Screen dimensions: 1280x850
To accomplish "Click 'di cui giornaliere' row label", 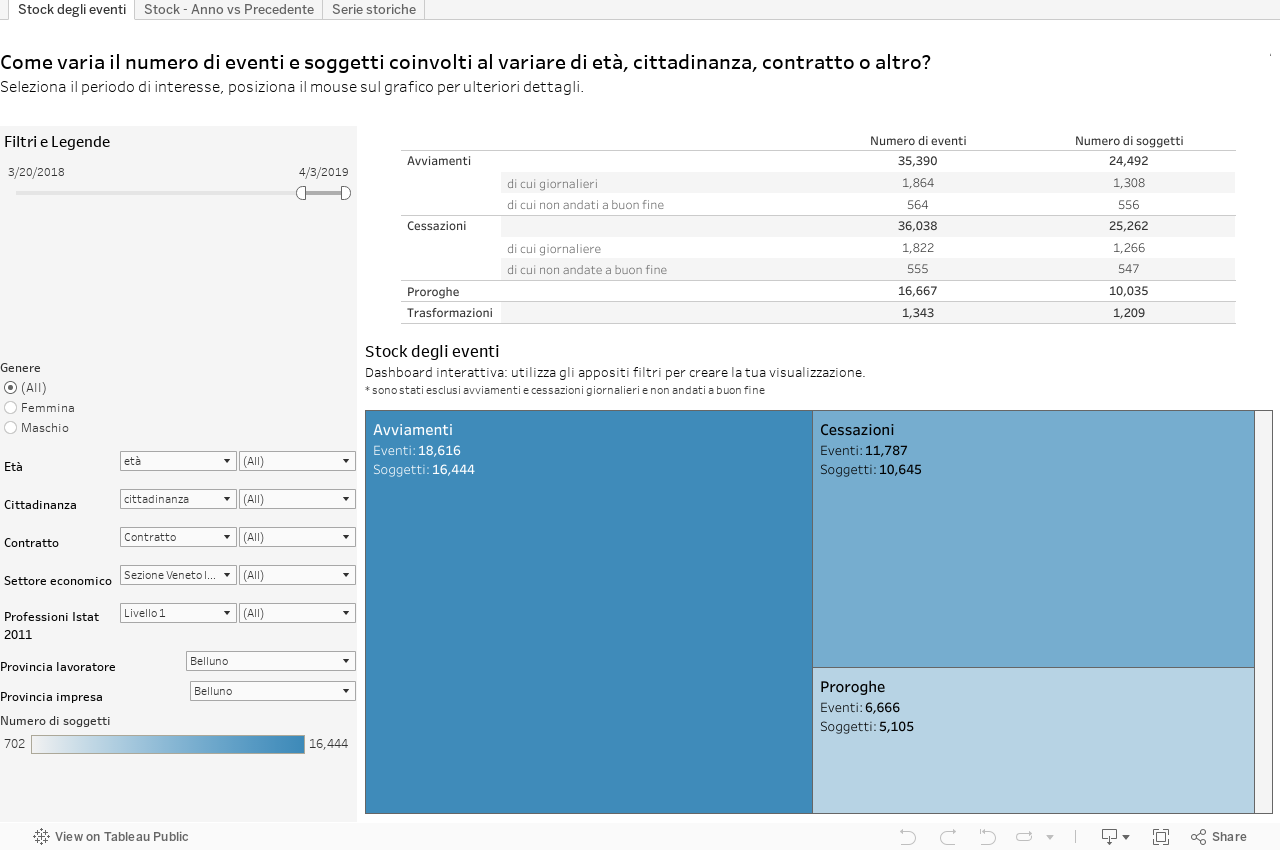I will [554, 249].
